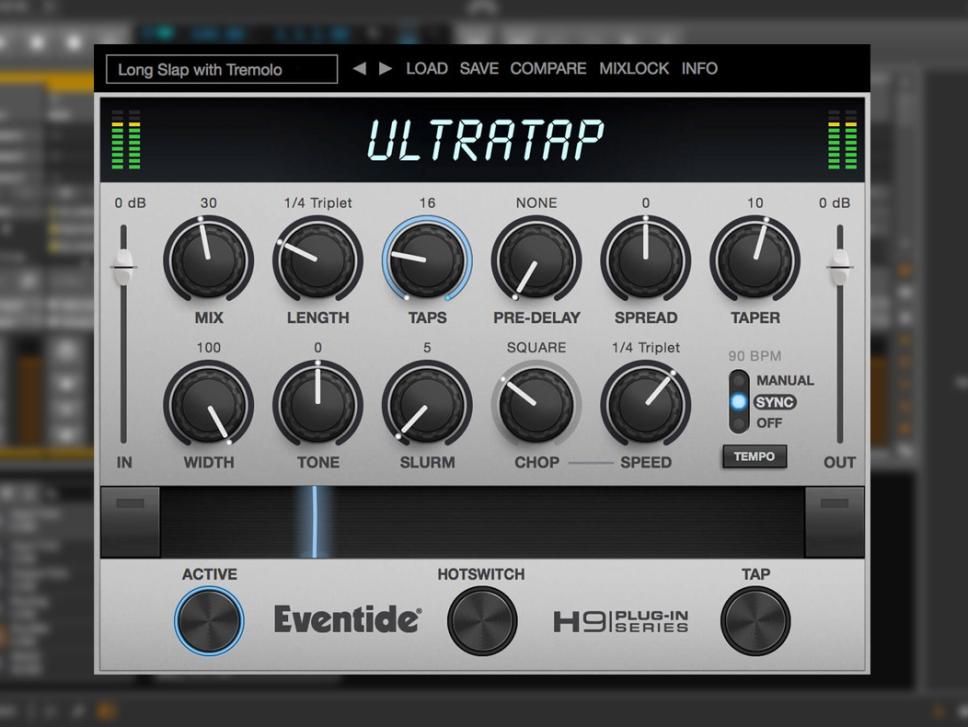968x727 pixels.
Task: Click the LENGTH knob
Action: (x=317, y=260)
